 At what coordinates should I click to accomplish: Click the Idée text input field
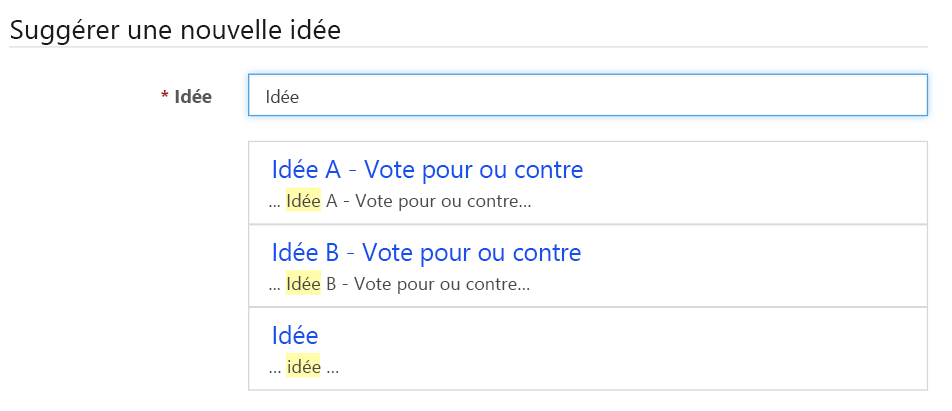[587, 96]
